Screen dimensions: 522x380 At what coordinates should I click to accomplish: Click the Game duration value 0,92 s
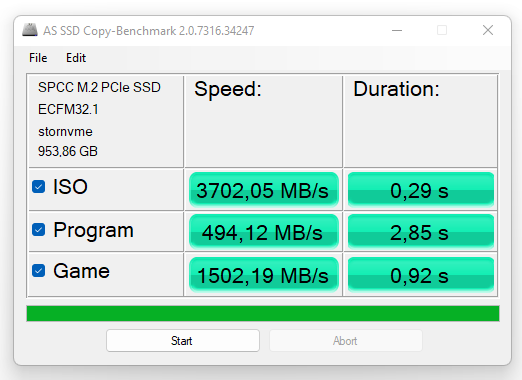pos(421,275)
